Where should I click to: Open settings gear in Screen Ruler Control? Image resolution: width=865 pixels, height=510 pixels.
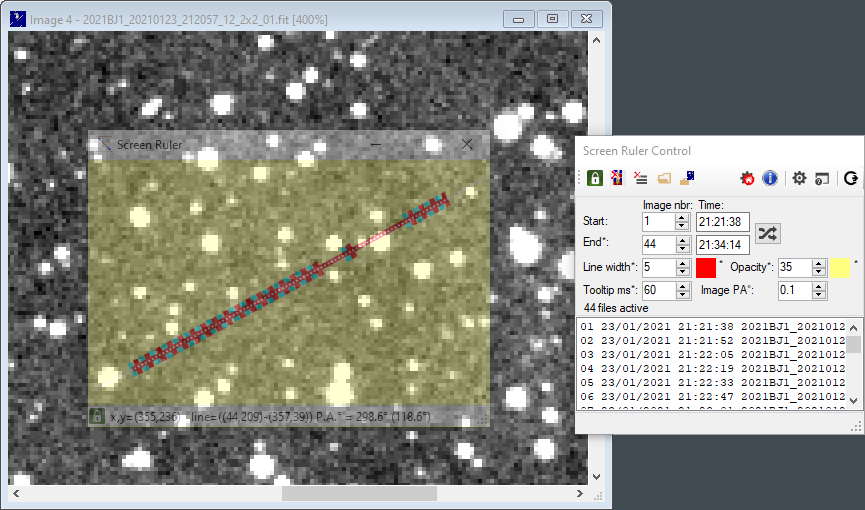click(x=799, y=178)
